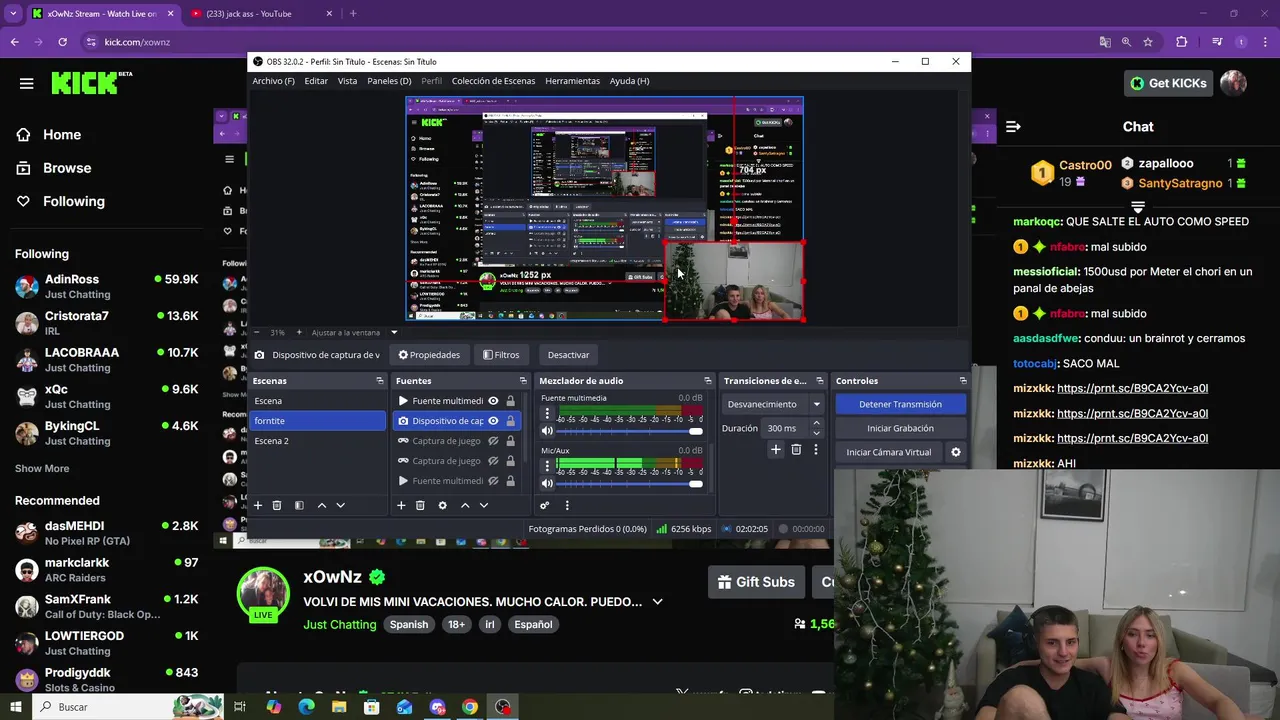1280x720 pixels.
Task: Adjust Fuente multimedia volume slider
Action: coord(630,431)
